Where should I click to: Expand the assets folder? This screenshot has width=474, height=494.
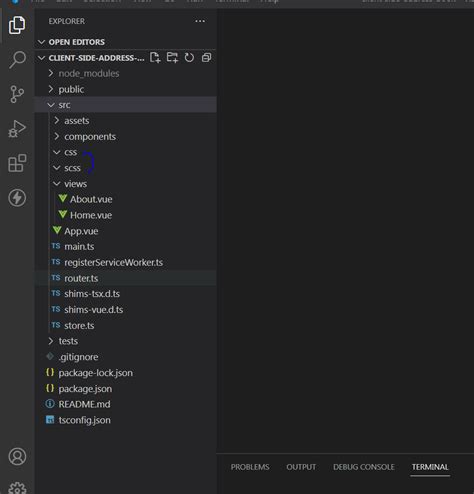[x=57, y=120]
